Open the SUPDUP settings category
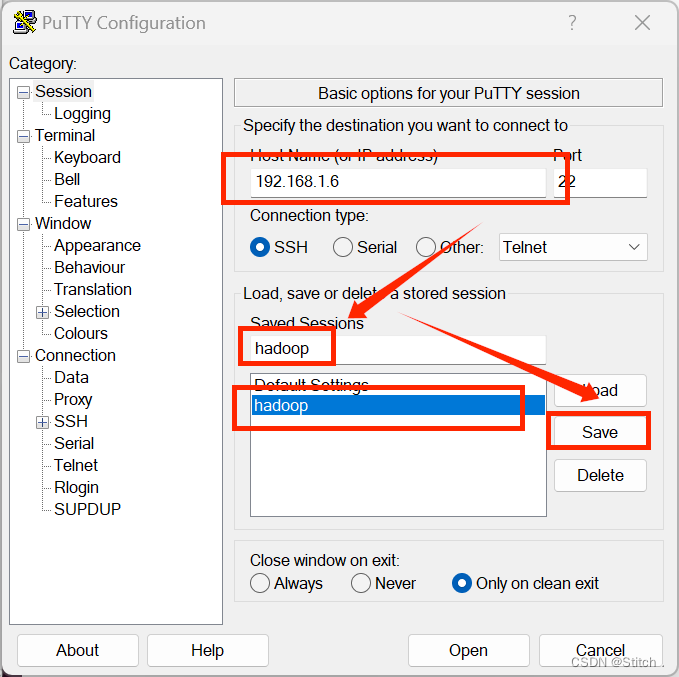The height and width of the screenshot is (677, 679). (87, 509)
